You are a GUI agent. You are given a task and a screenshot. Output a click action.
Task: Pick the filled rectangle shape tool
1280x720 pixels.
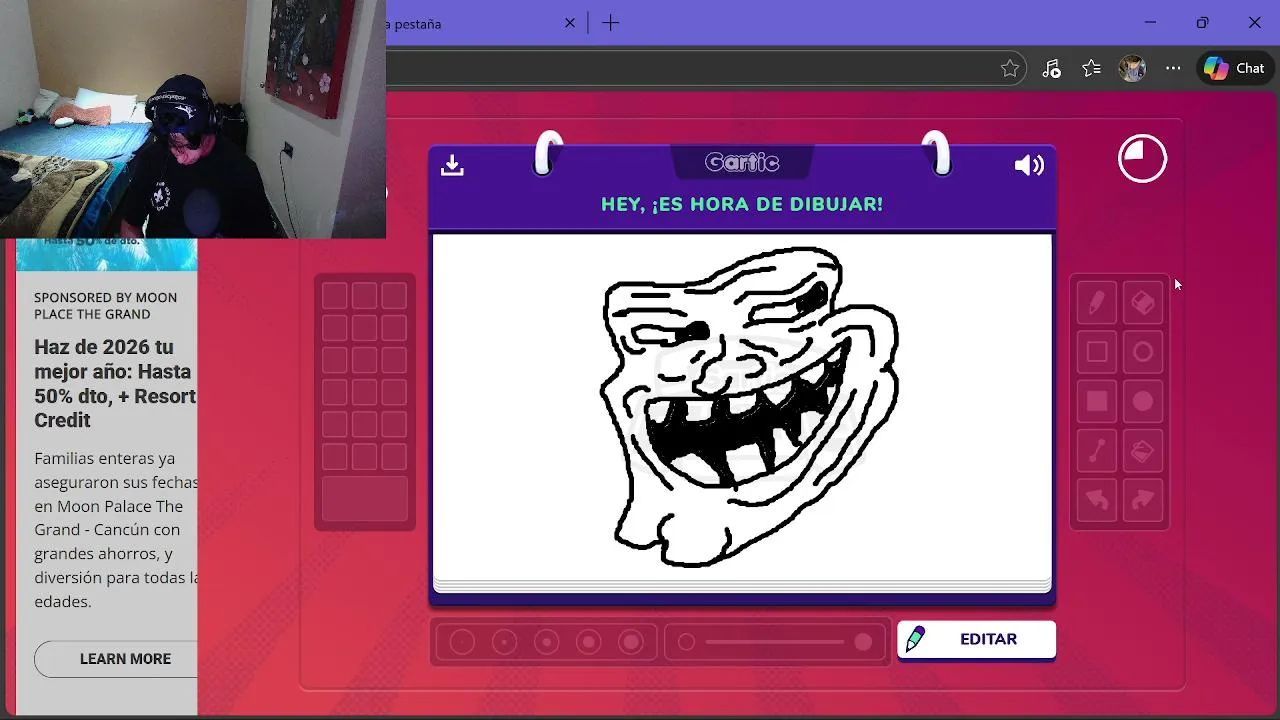pos(1097,402)
